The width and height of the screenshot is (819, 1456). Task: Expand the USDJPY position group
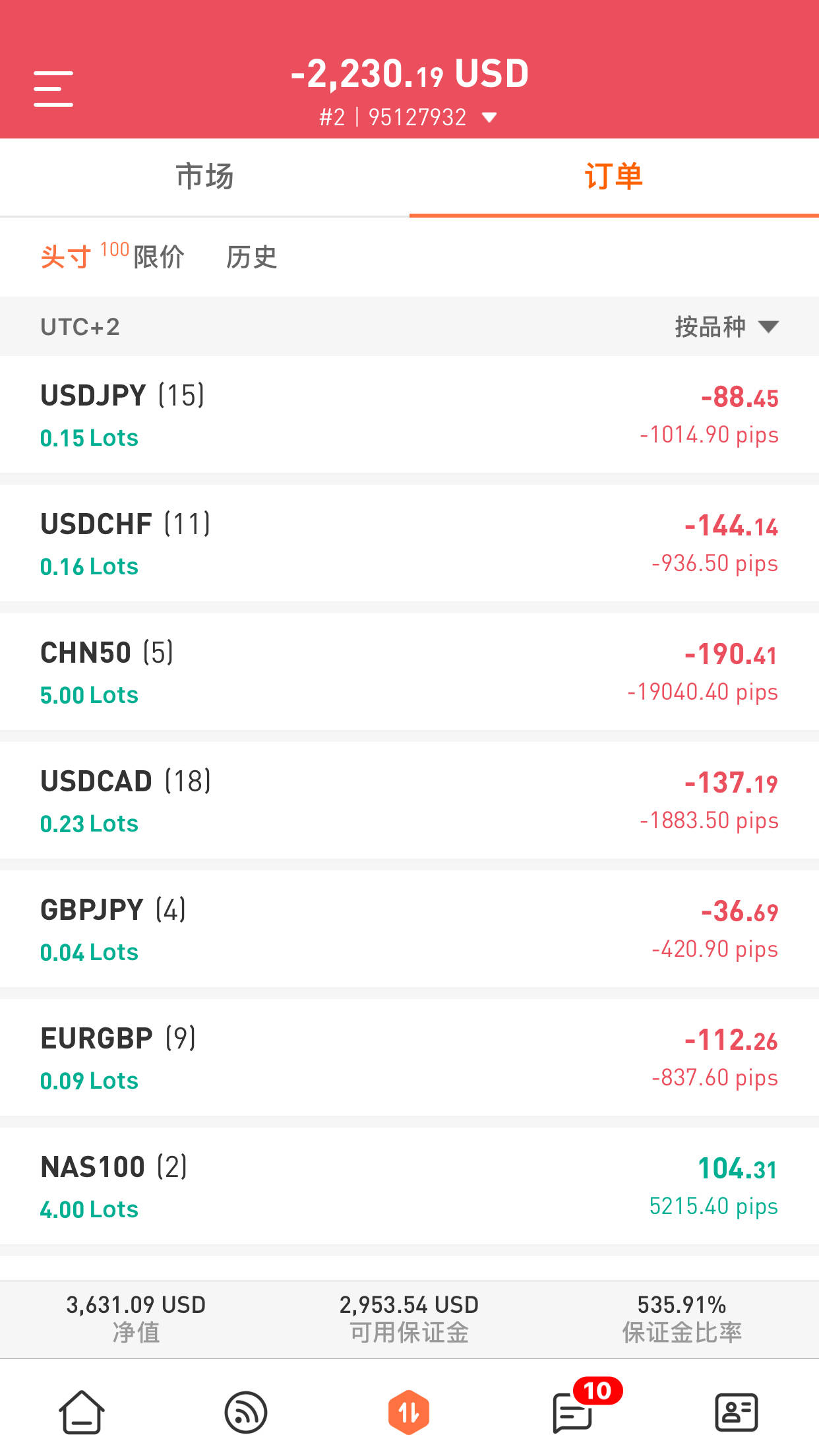pyautogui.click(x=409, y=414)
